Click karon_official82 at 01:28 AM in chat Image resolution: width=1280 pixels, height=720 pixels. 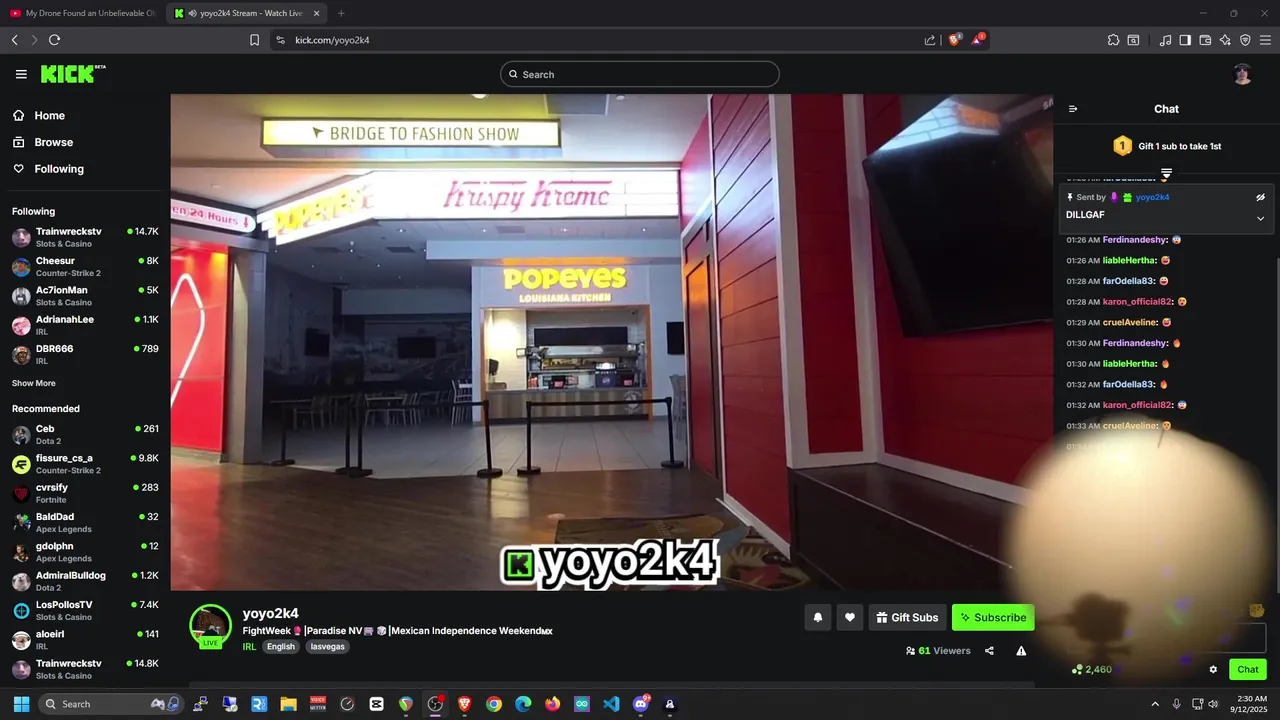pyautogui.click(x=1138, y=302)
